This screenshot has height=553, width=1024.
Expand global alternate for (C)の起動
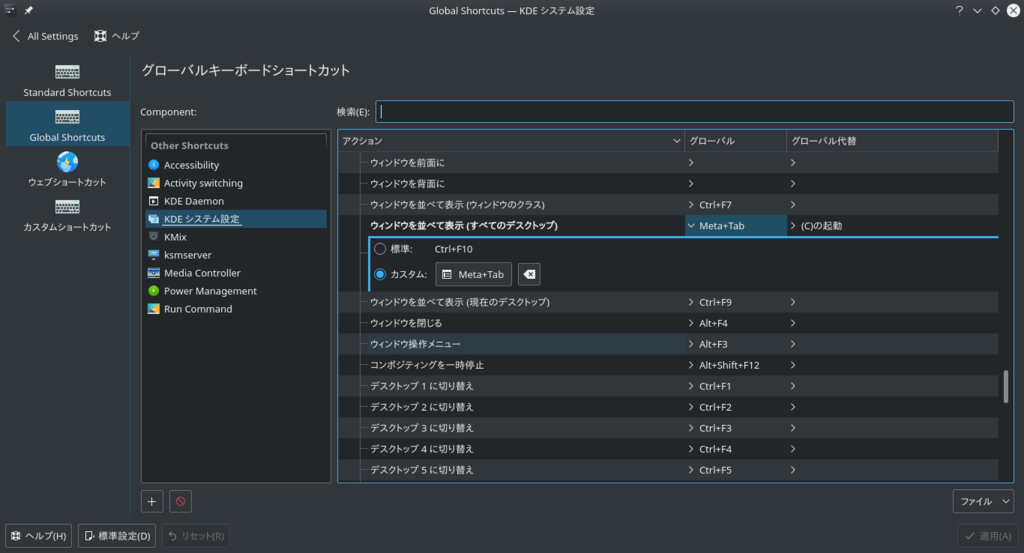793,226
